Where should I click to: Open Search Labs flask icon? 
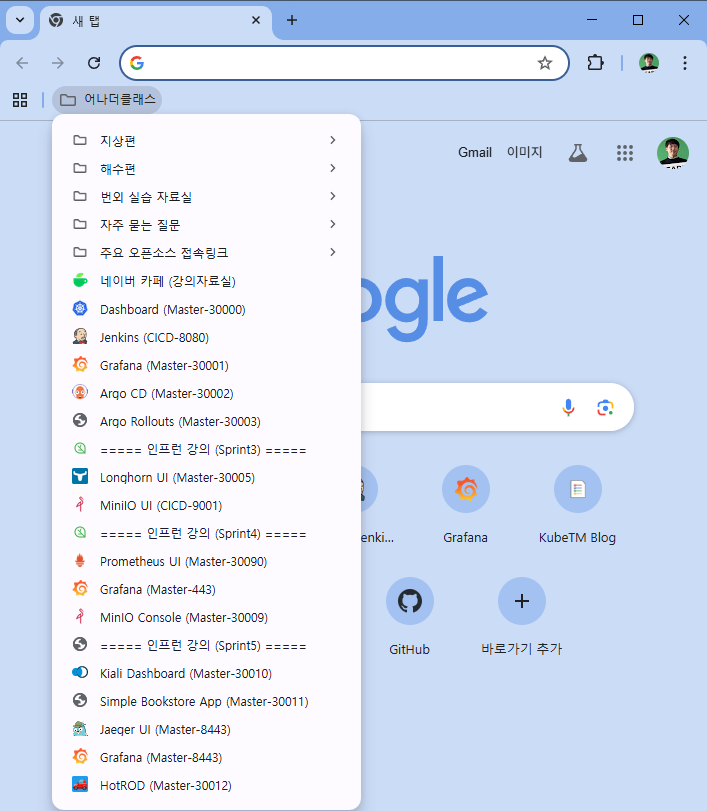pyautogui.click(x=578, y=153)
